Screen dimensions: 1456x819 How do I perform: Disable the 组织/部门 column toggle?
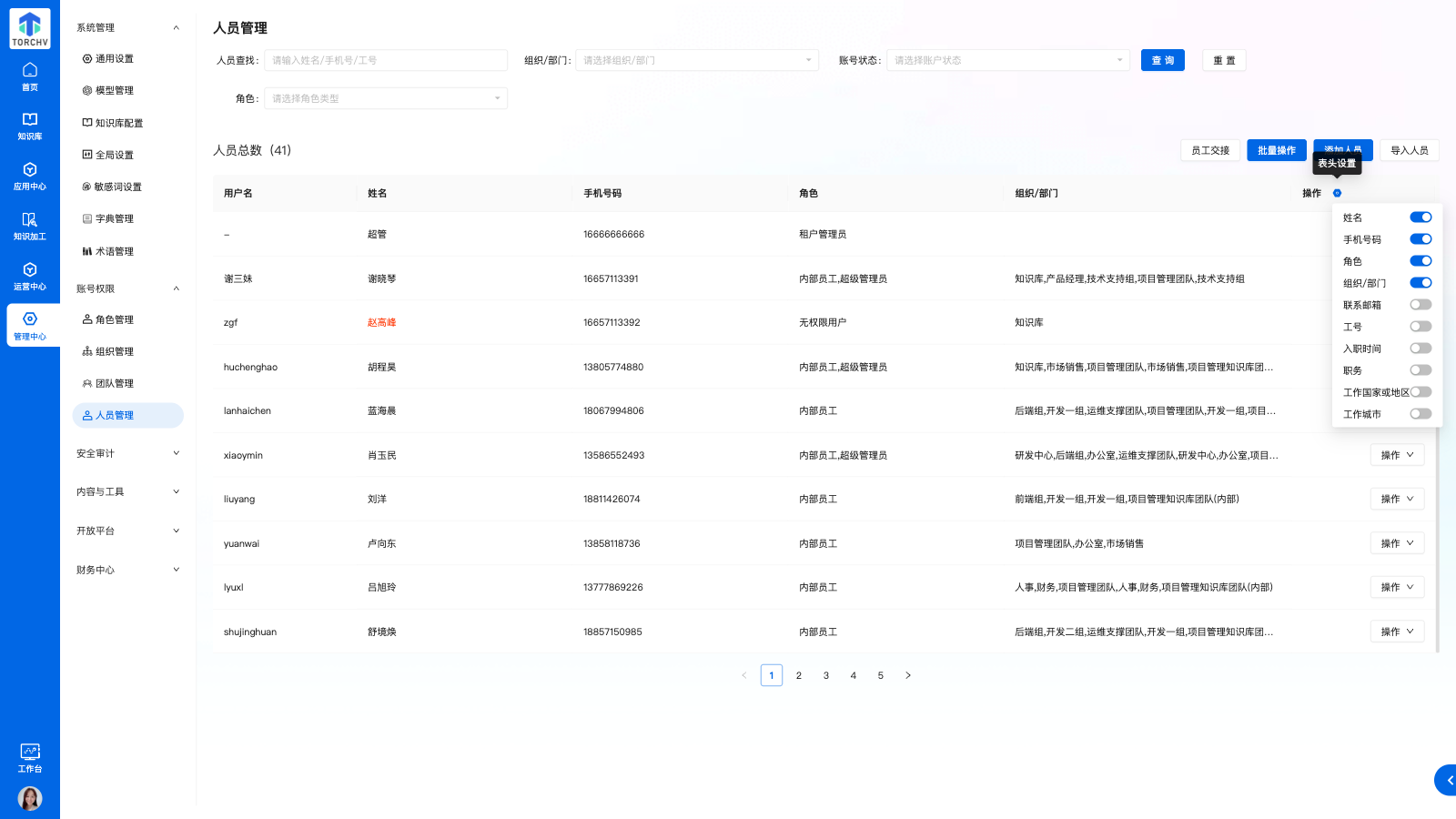coord(1421,282)
